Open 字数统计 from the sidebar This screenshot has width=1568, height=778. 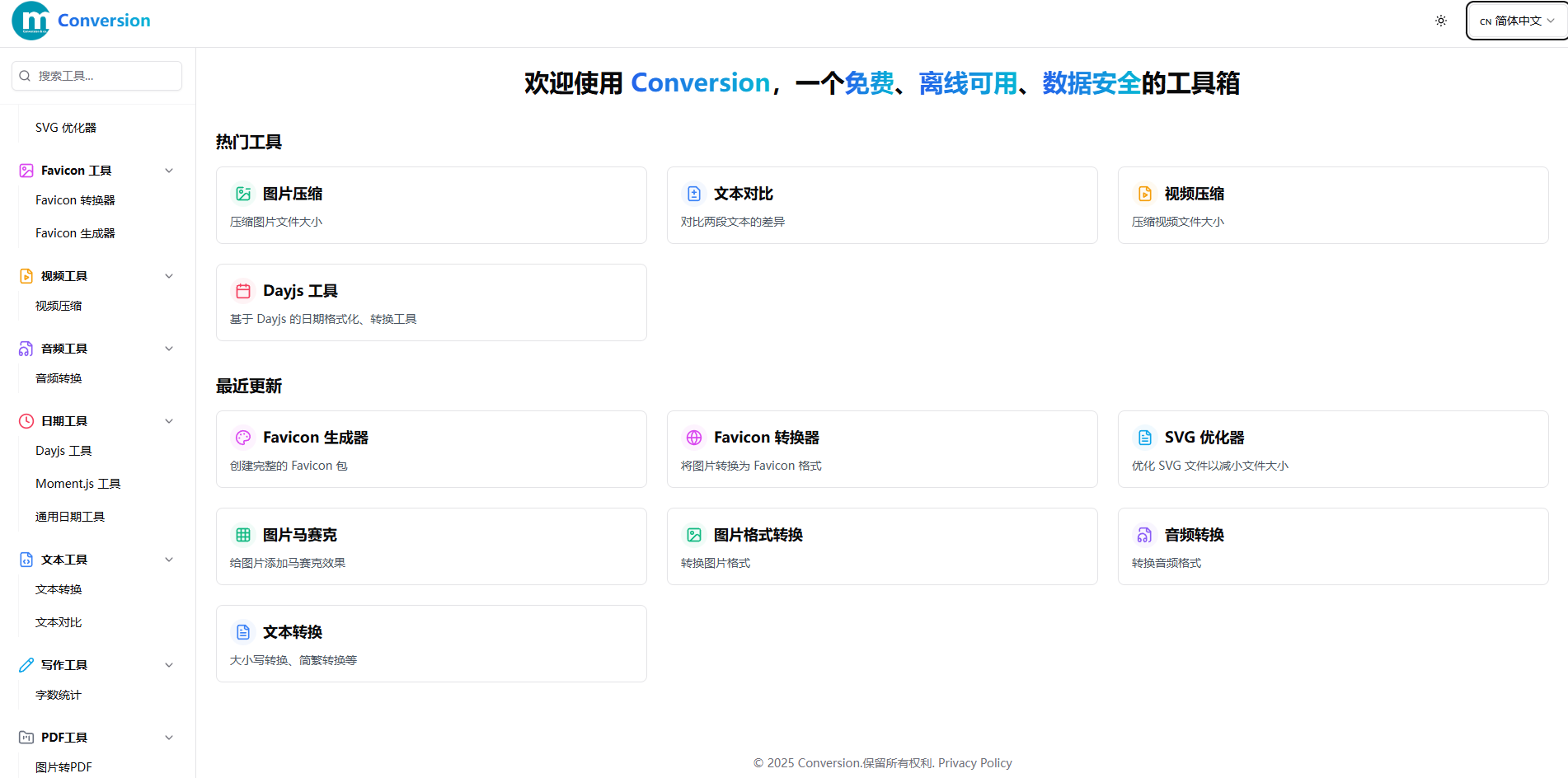(59, 695)
